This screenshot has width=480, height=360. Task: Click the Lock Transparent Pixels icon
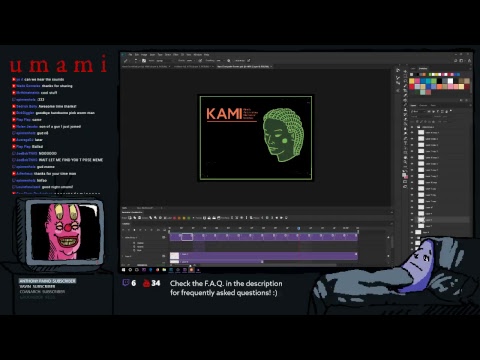coord(417,122)
